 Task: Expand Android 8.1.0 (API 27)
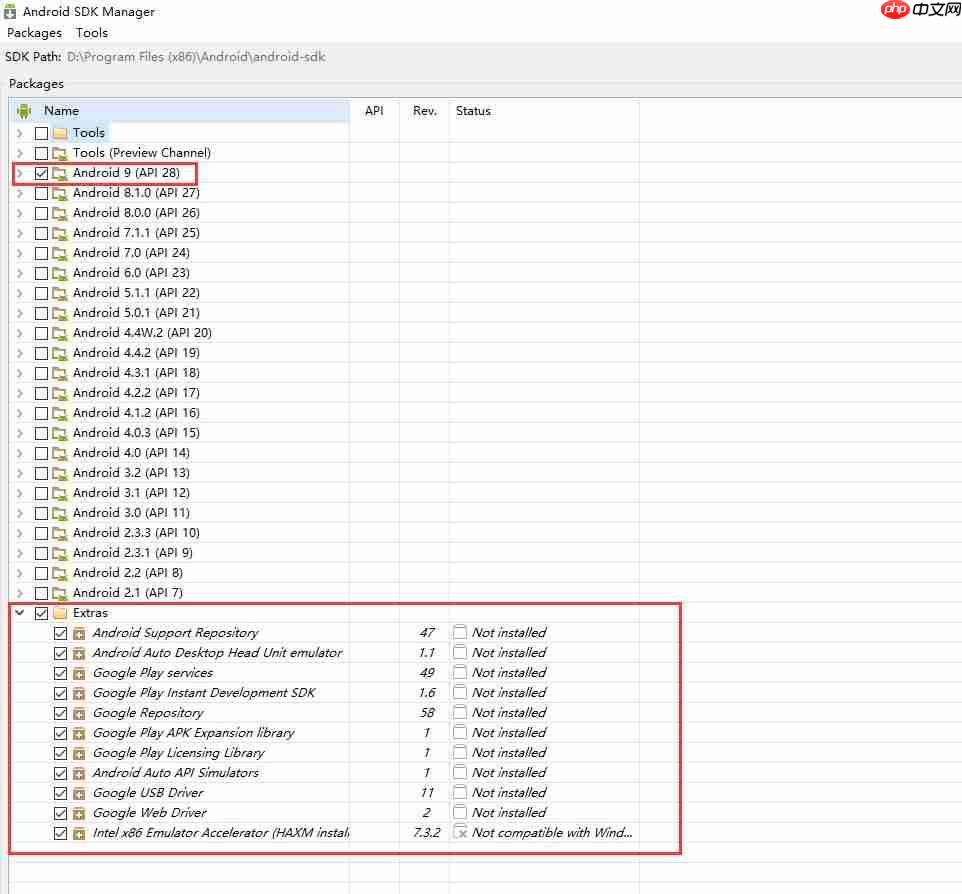19,192
